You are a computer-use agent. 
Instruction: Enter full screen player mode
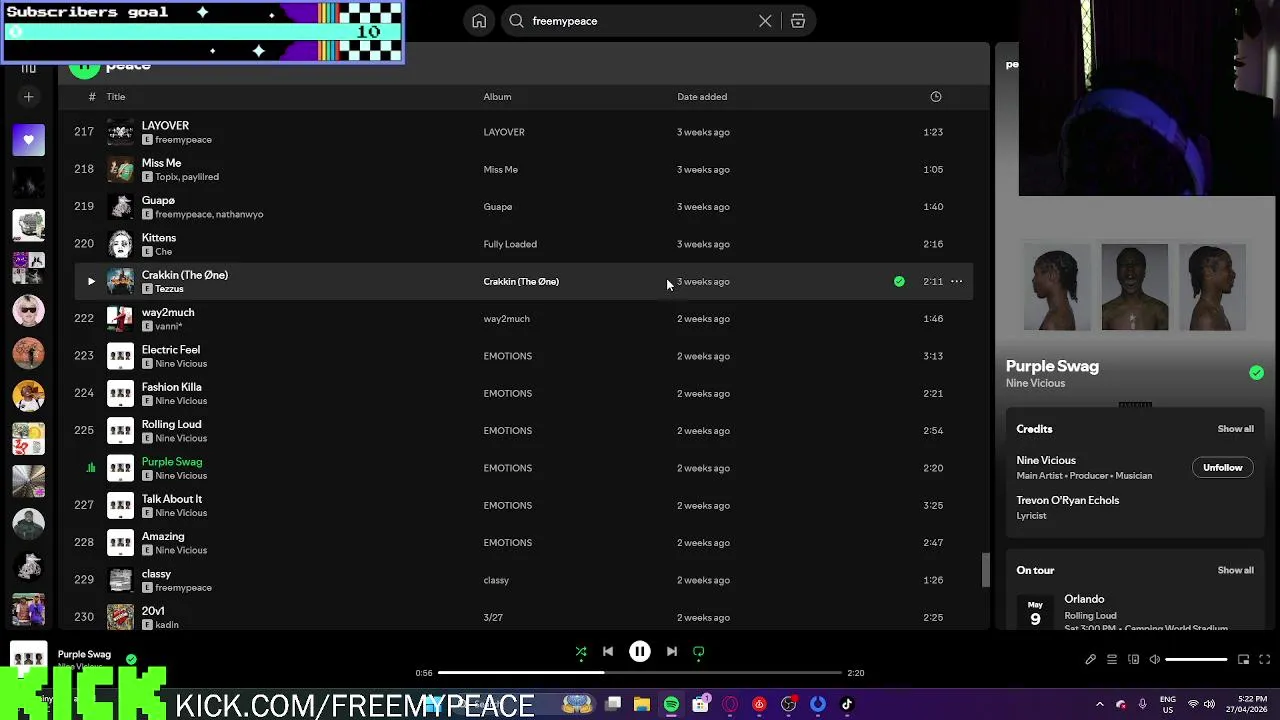click(x=1264, y=660)
